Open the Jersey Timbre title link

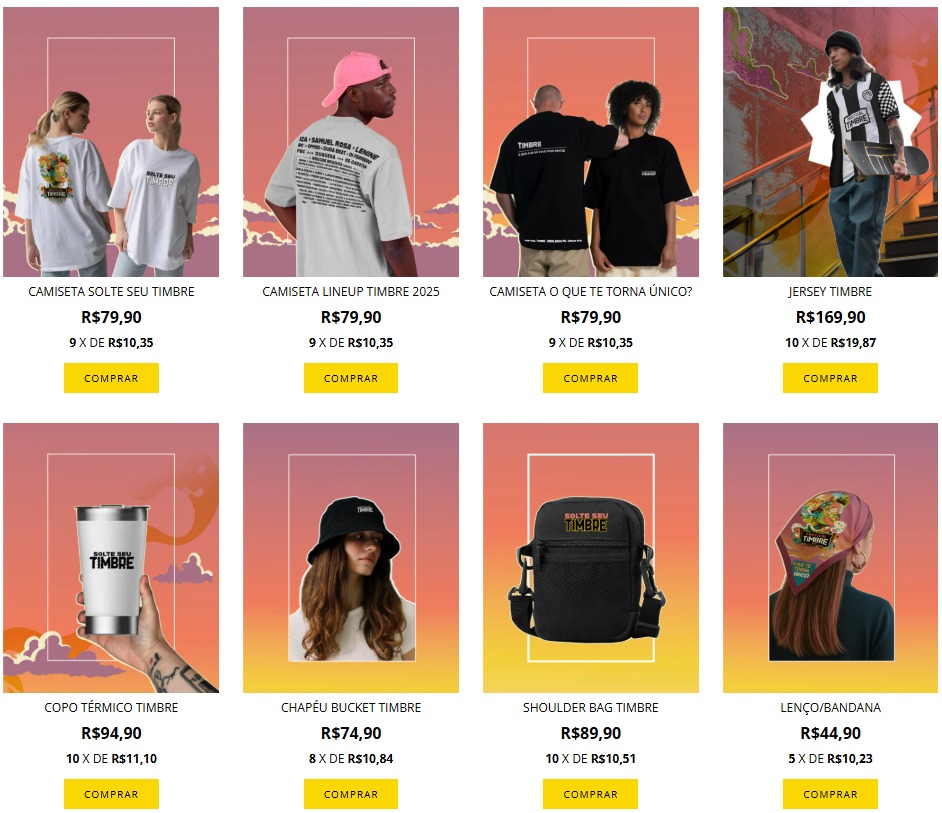pos(830,291)
